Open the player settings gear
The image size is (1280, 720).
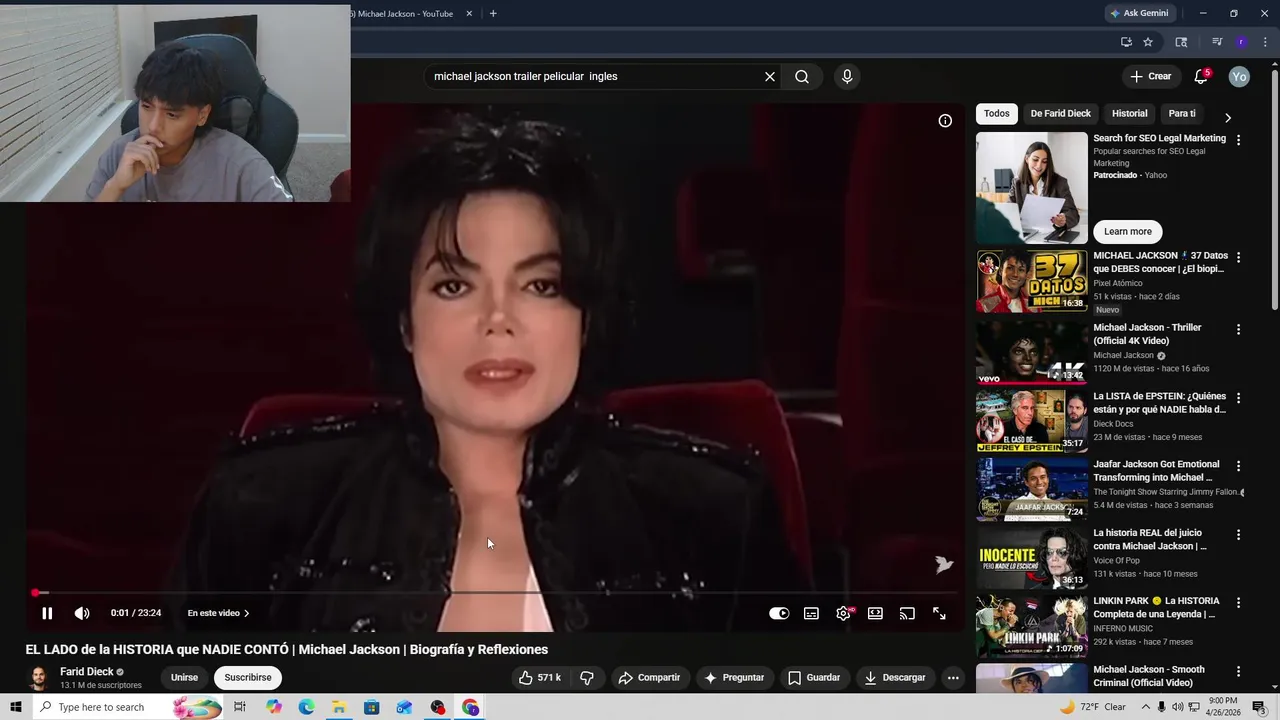click(844, 613)
